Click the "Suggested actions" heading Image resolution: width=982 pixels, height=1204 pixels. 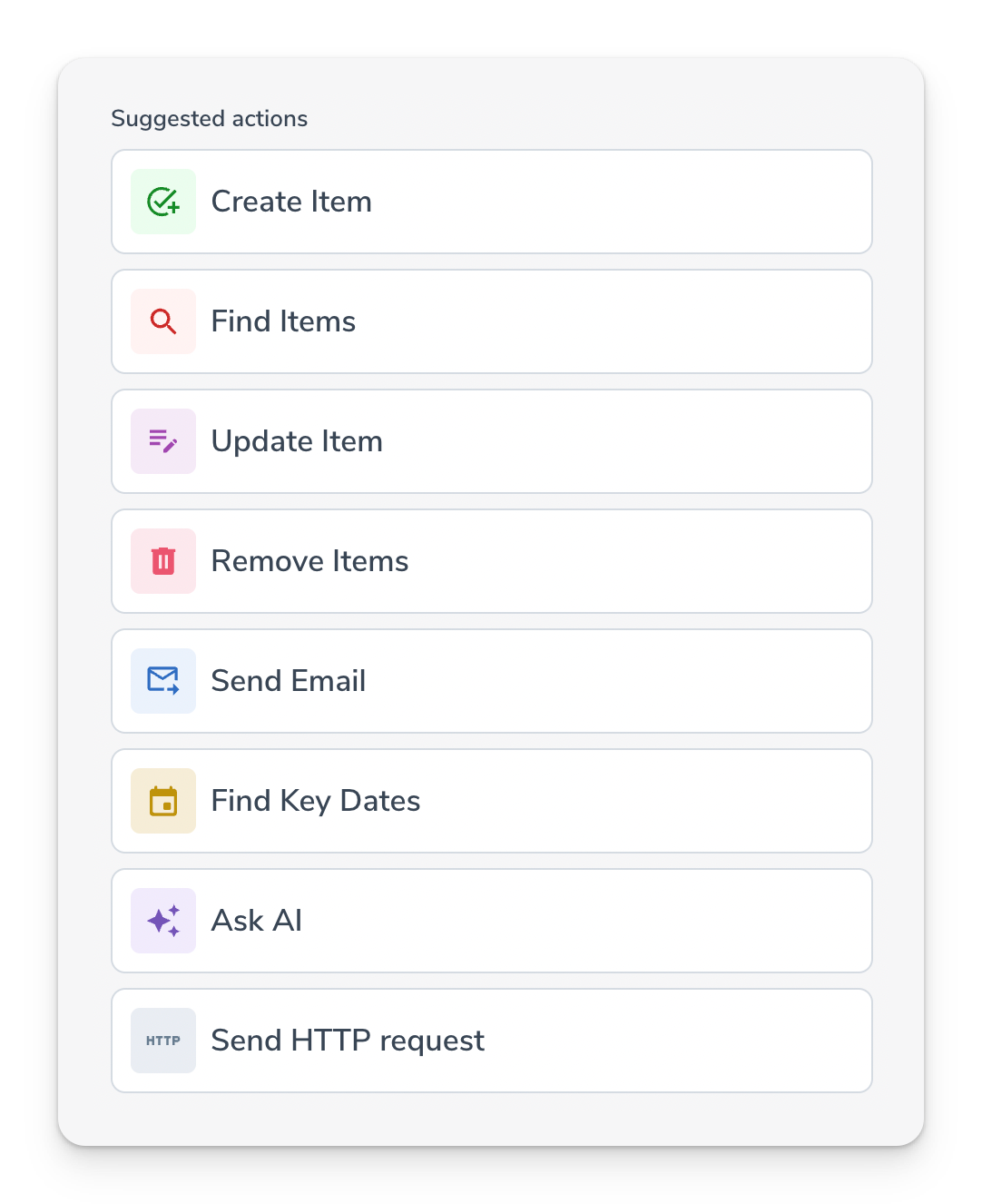click(210, 119)
